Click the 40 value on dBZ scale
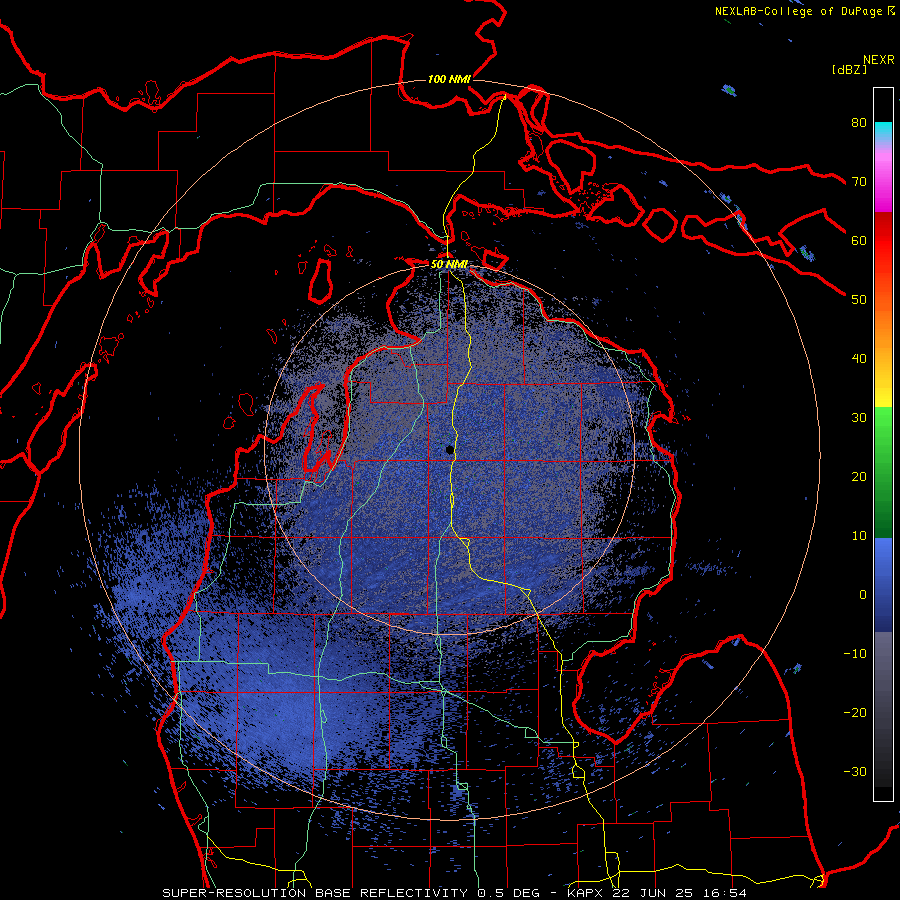Screen dimensions: 900x900 [859, 359]
